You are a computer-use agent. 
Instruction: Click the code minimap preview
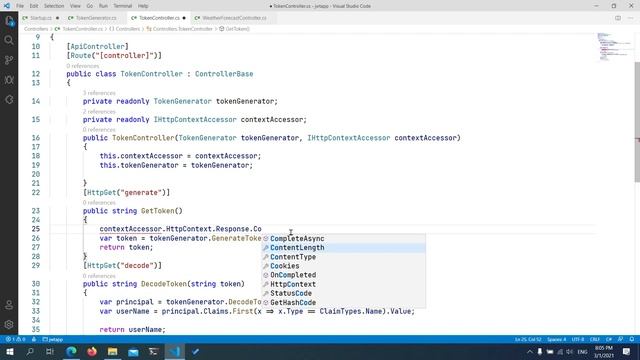tap(615, 47)
